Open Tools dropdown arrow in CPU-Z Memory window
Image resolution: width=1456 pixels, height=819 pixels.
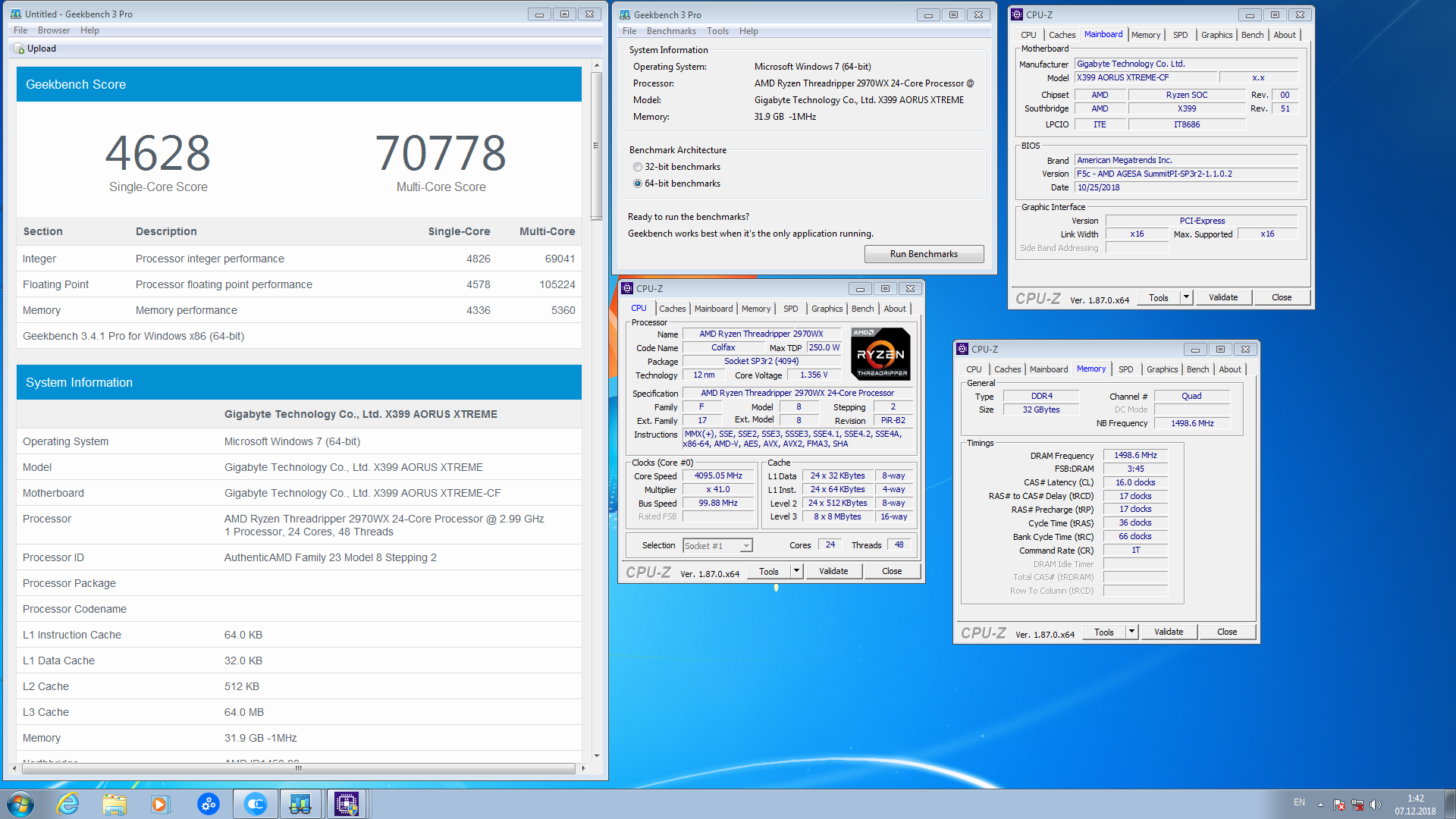click(x=1131, y=632)
